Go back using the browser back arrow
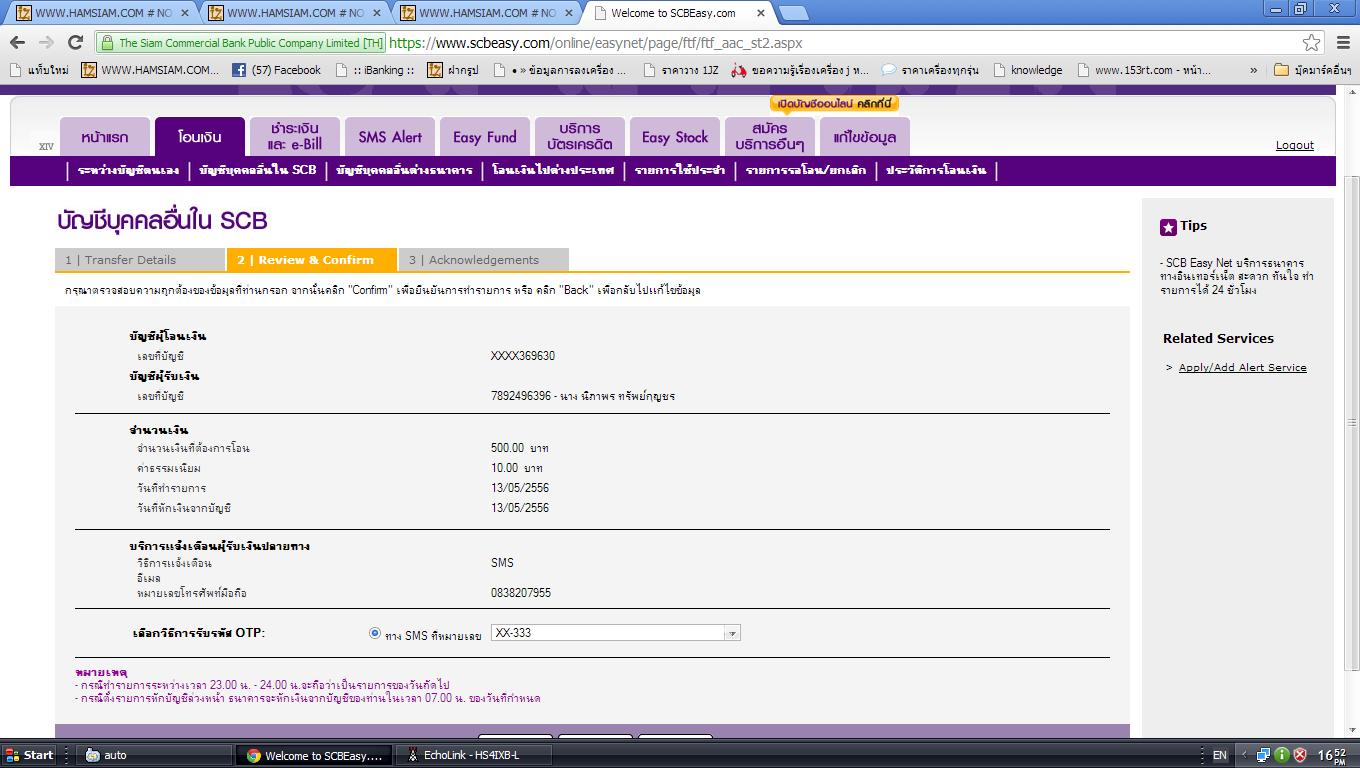The height and width of the screenshot is (768, 1360). tap(17, 43)
